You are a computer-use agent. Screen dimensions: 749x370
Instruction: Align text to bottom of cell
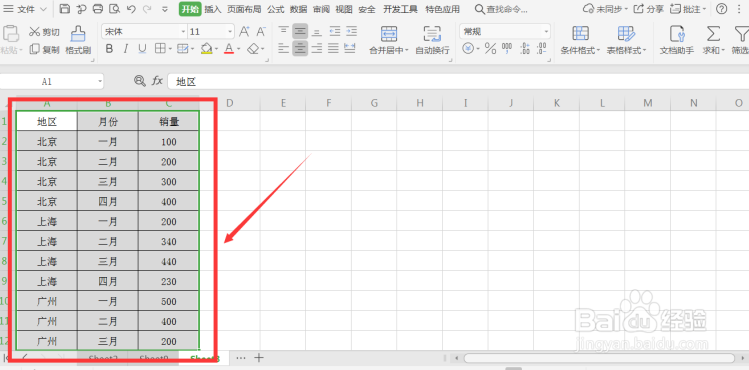[x=317, y=32]
